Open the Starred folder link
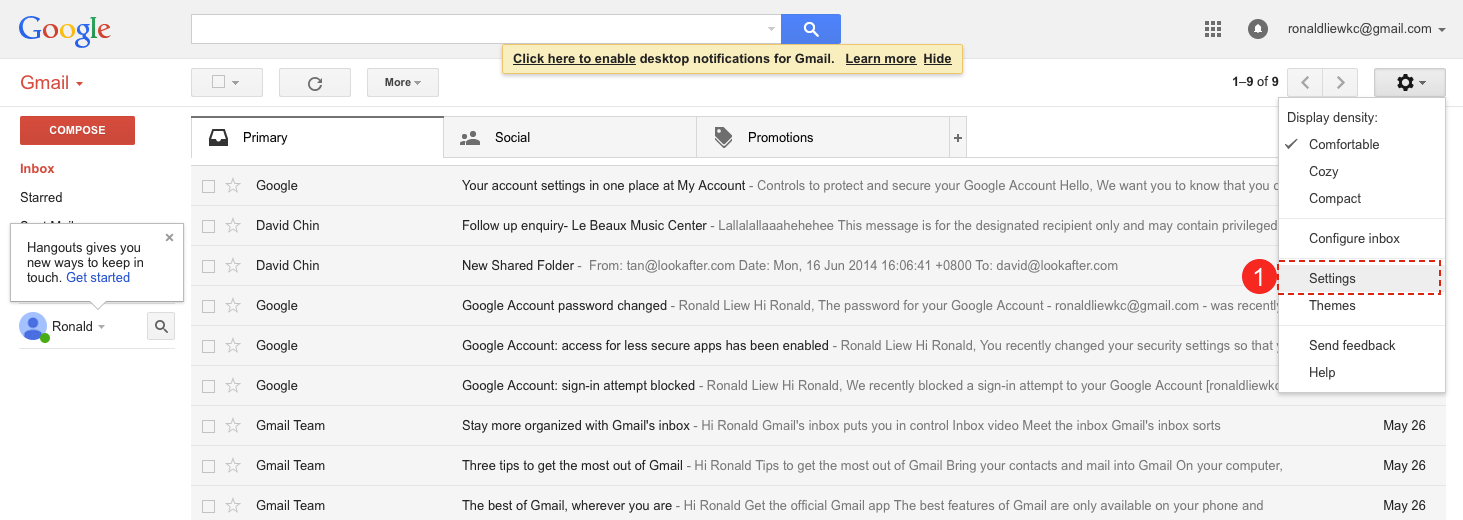Viewport: 1463px width, 520px height. 41,198
